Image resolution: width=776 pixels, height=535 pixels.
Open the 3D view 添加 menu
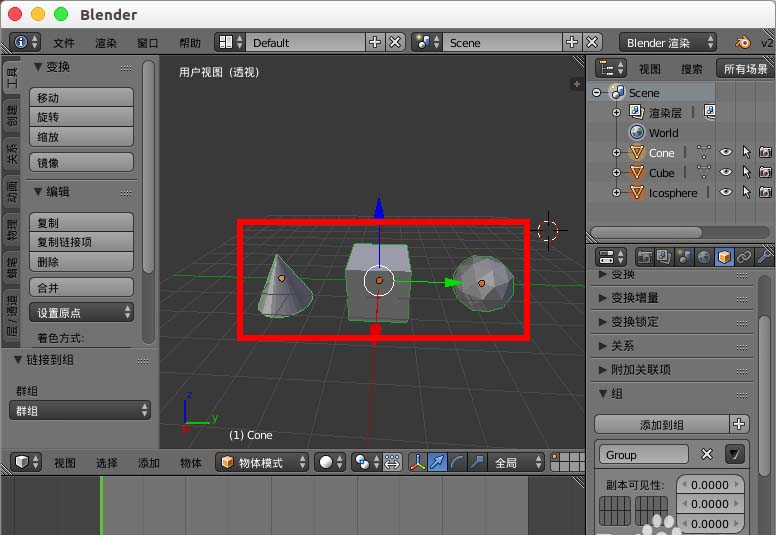click(x=148, y=463)
